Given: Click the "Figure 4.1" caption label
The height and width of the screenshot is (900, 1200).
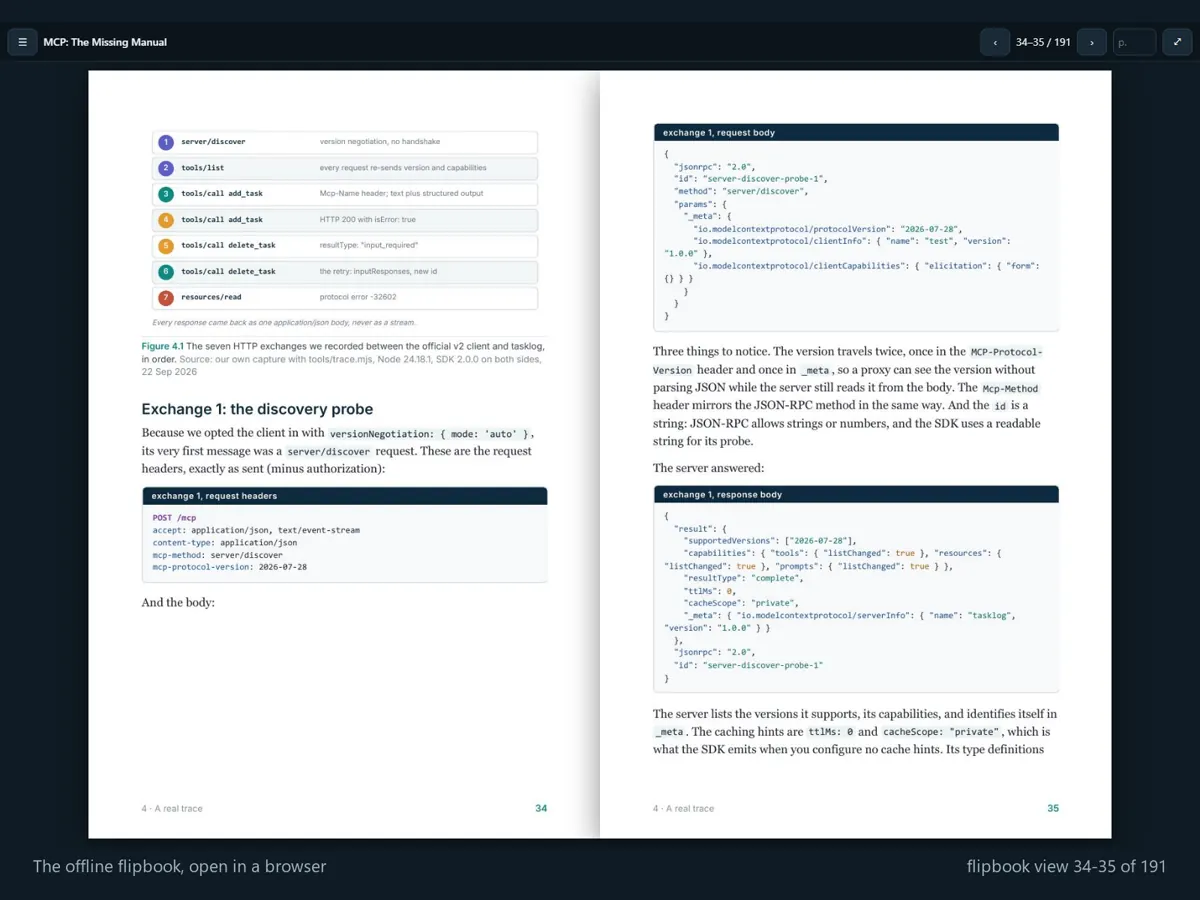Looking at the screenshot, I should coord(162,346).
